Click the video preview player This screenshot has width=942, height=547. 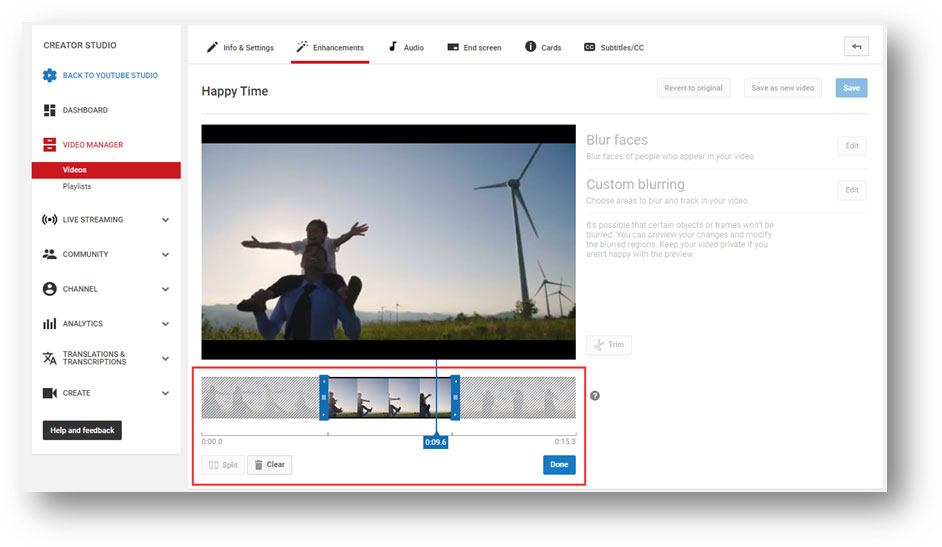(x=388, y=242)
